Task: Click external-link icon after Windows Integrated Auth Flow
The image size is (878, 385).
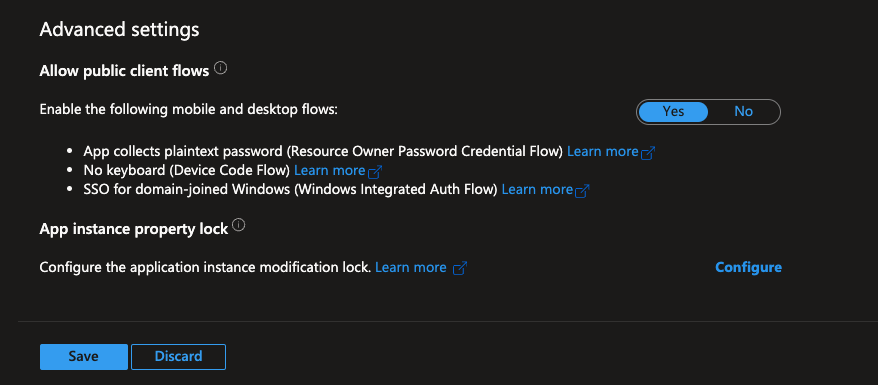Action: pos(583,191)
